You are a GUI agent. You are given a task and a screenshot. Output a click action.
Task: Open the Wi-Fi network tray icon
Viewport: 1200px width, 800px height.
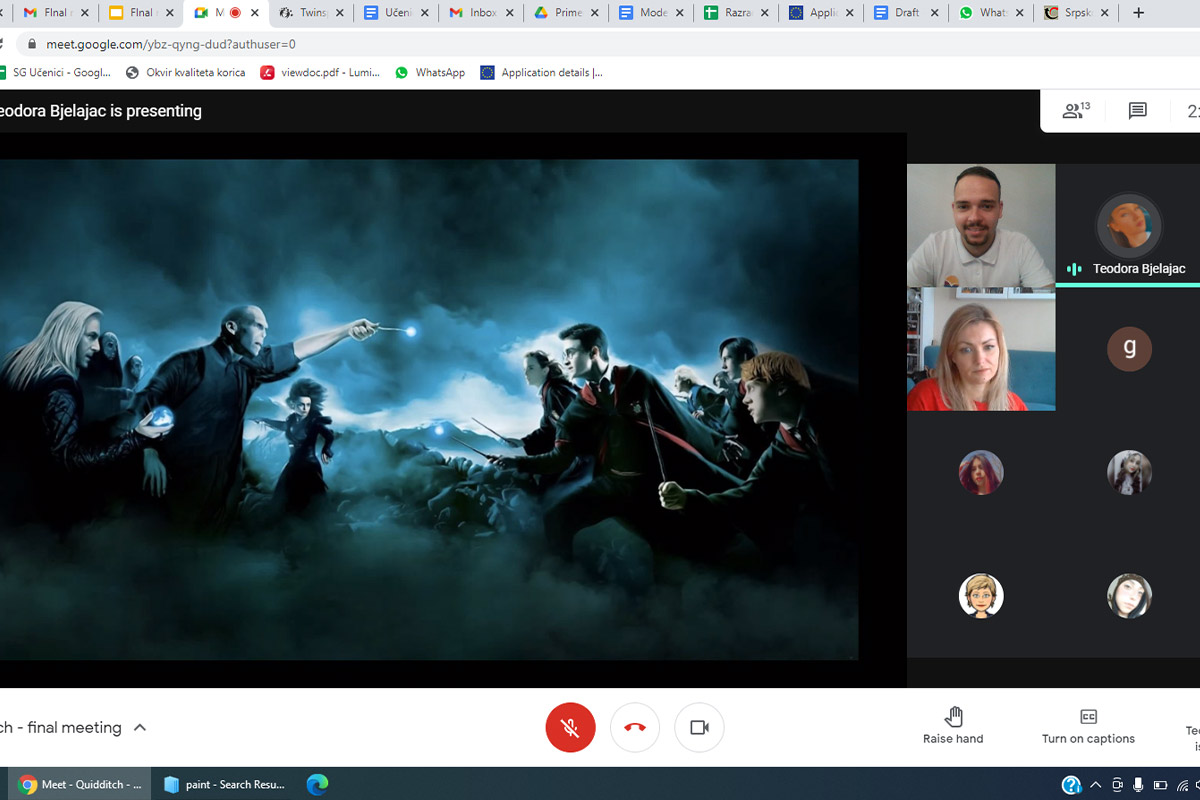click(x=1182, y=785)
